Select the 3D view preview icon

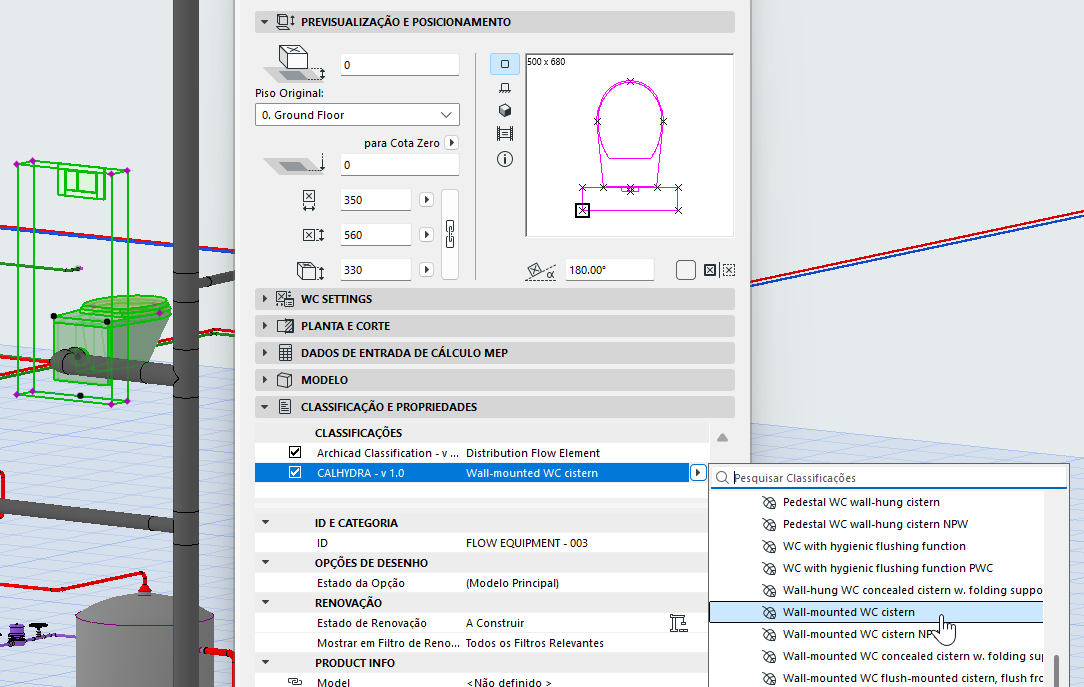[x=505, y=111]
